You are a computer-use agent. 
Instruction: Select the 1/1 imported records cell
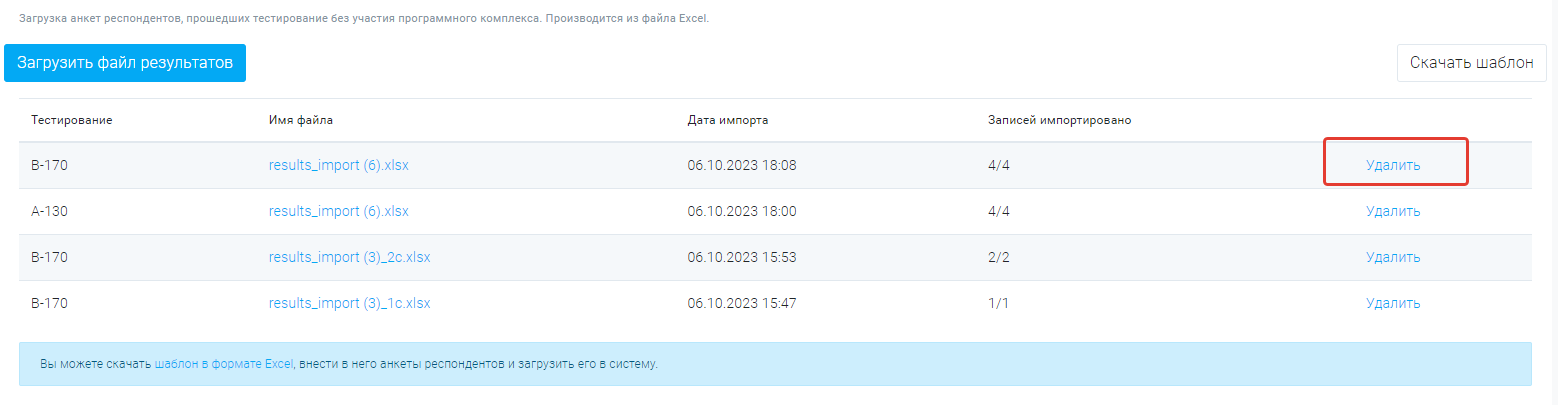pos(998,303)
